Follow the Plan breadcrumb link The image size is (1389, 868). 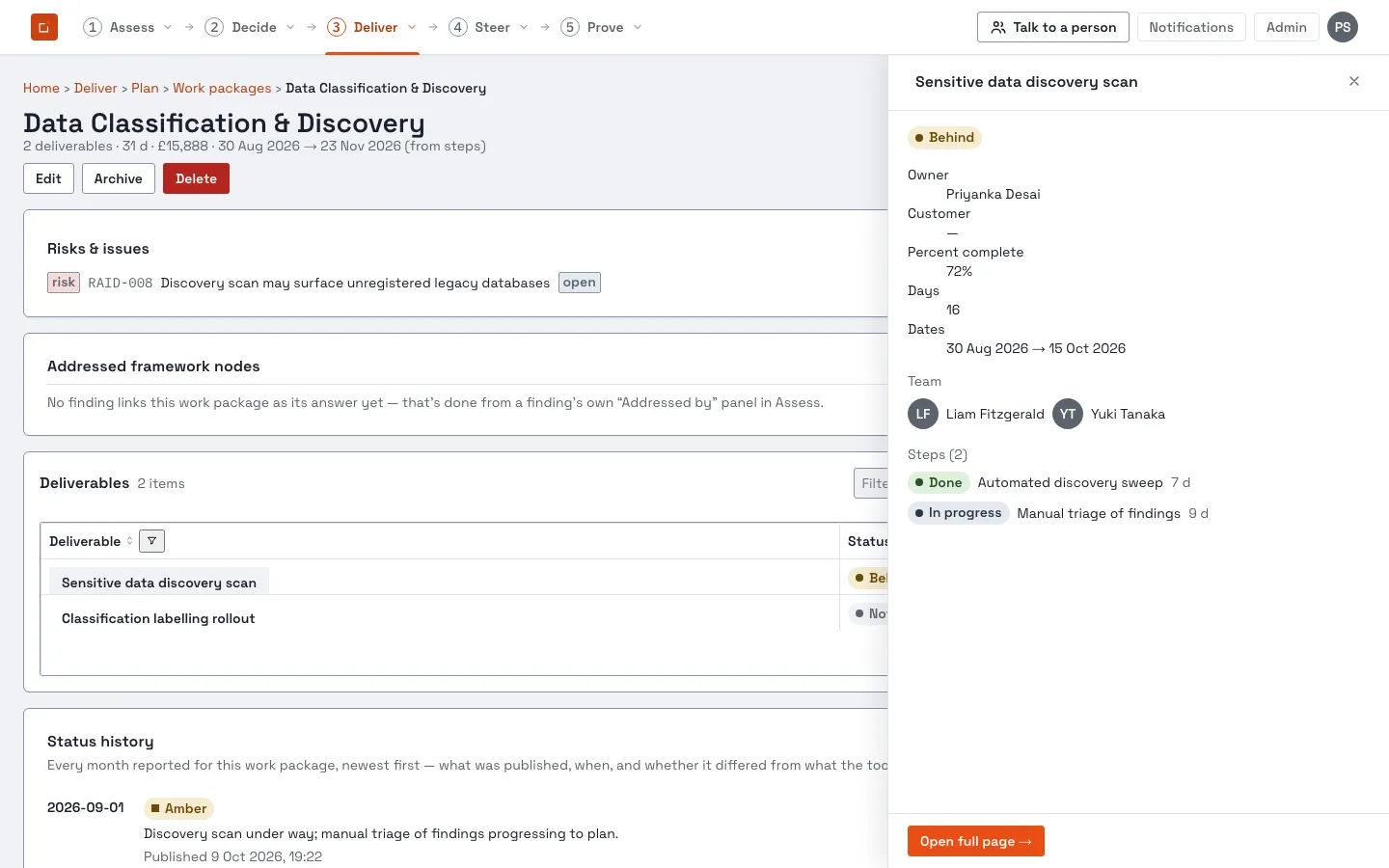tap(145, 88)
